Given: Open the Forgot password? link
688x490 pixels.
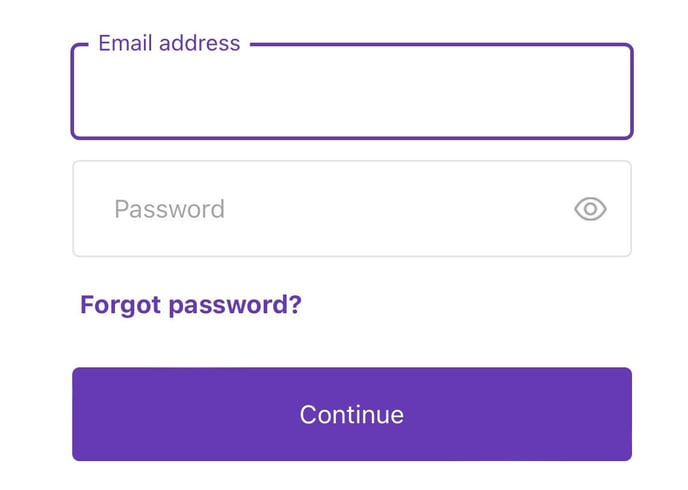Looking at the screenshot, I should pyautogui.click(x=191, y=304).
